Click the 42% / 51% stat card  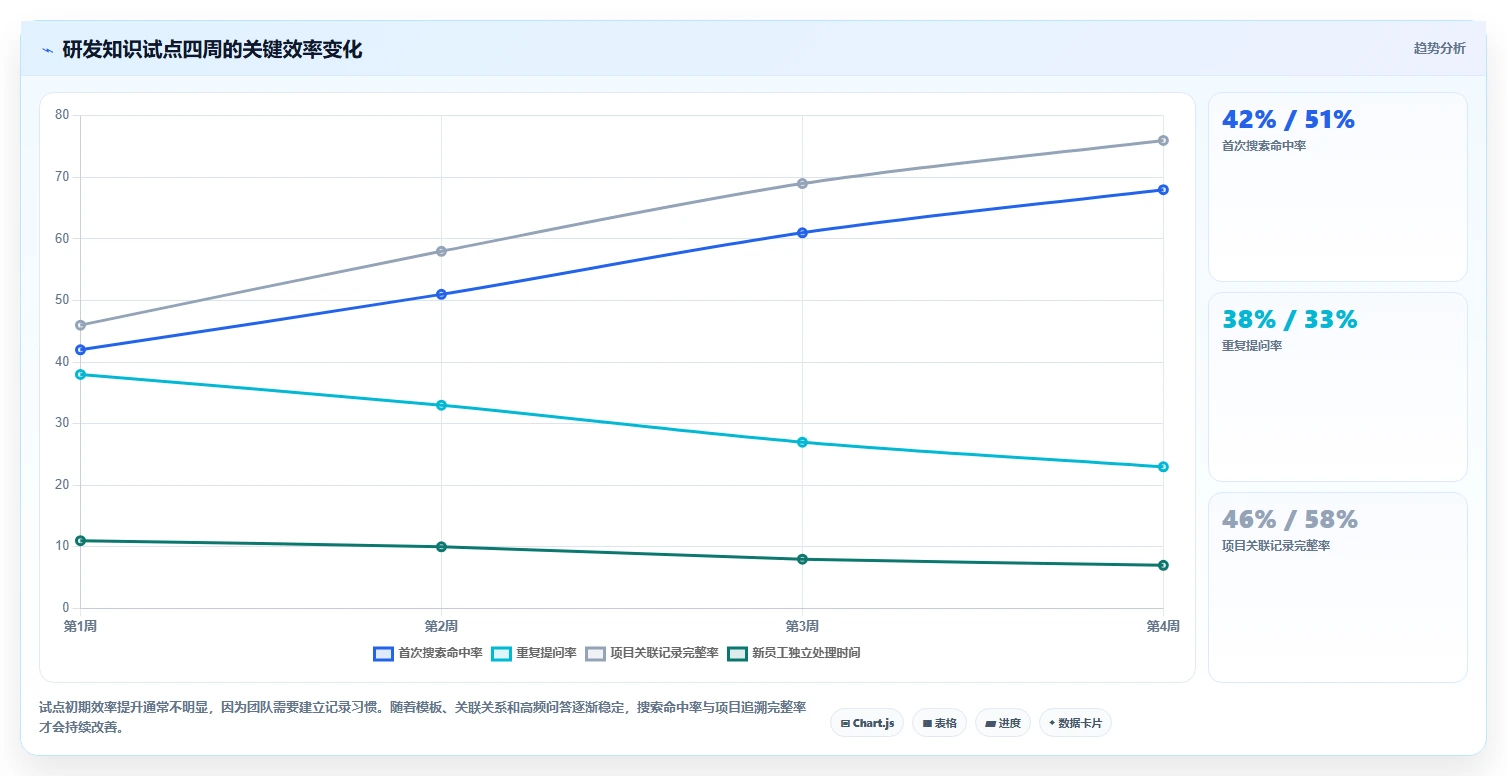(x=1337, y=187)
